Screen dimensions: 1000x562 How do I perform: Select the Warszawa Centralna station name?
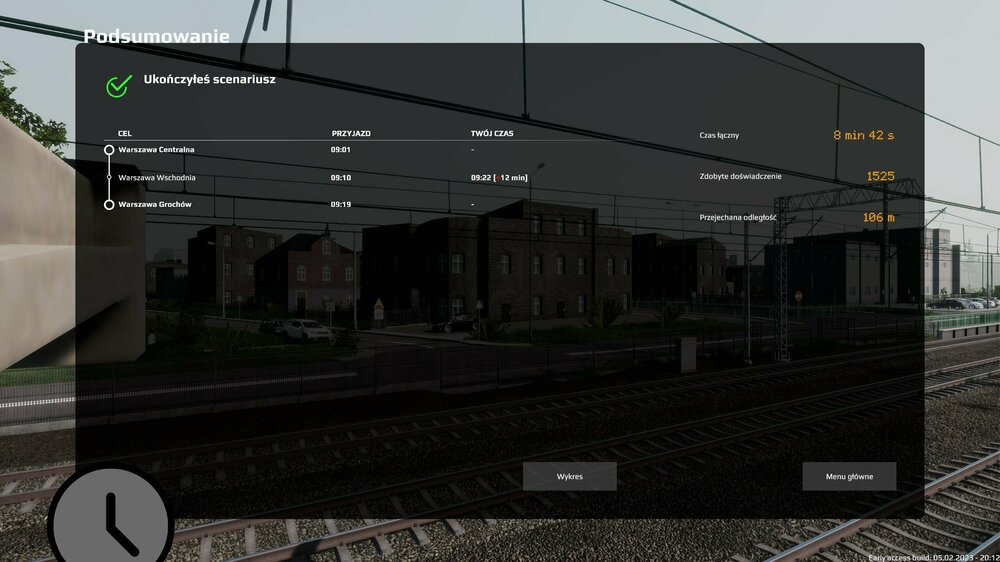[x=156, y=150]
